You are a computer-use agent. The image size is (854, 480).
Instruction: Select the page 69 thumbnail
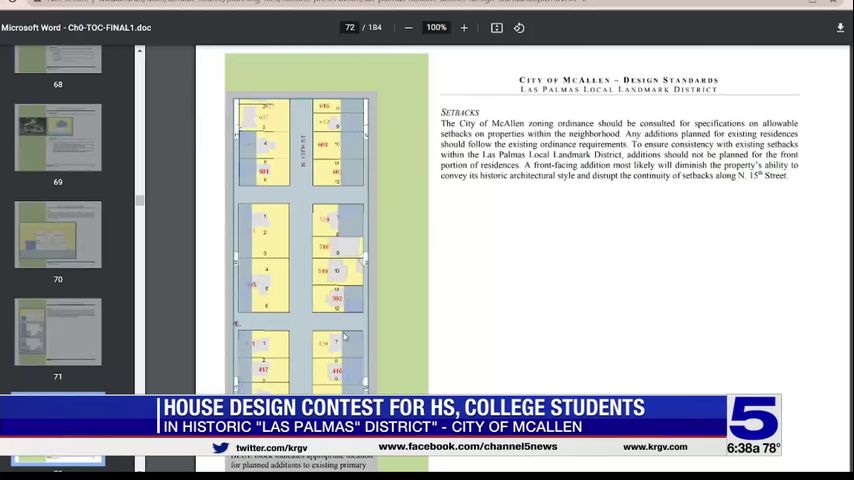[x=58, y=138]
